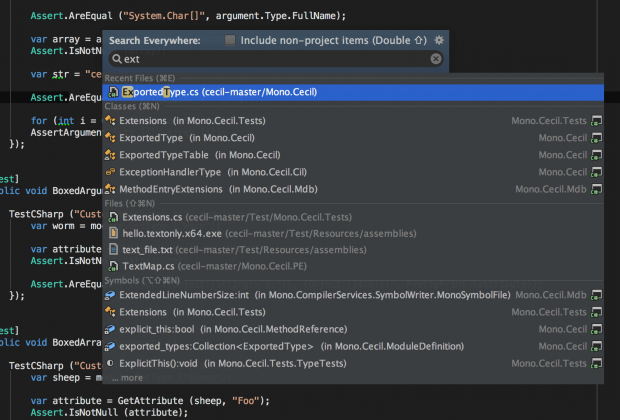Click ExplicitThis():void method icon
The height and width of the screenshot is (420, 620).
click(x=110, y=363)
